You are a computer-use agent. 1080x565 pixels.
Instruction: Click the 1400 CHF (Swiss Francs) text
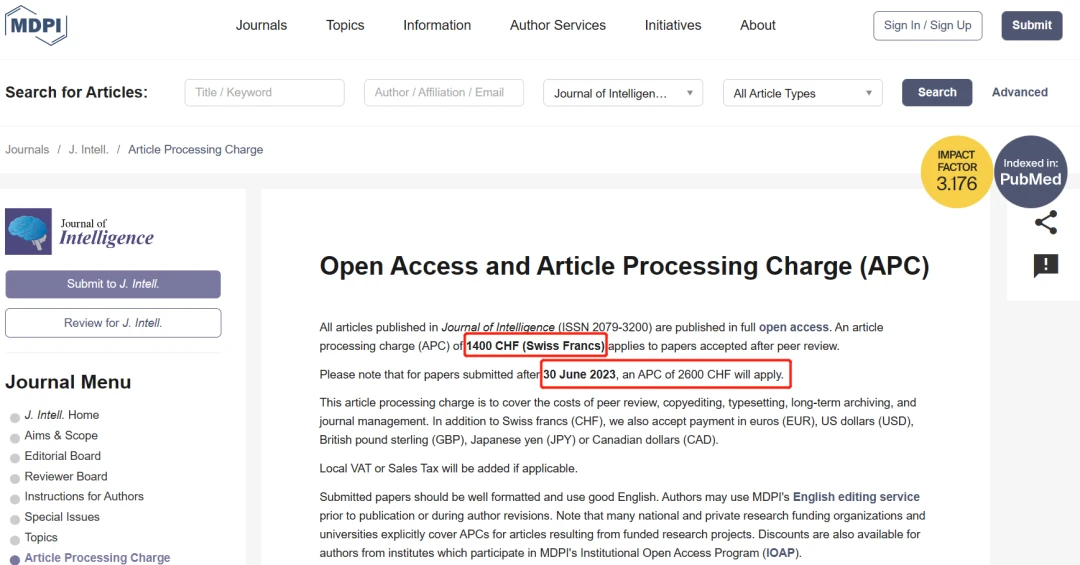[535, 346]
